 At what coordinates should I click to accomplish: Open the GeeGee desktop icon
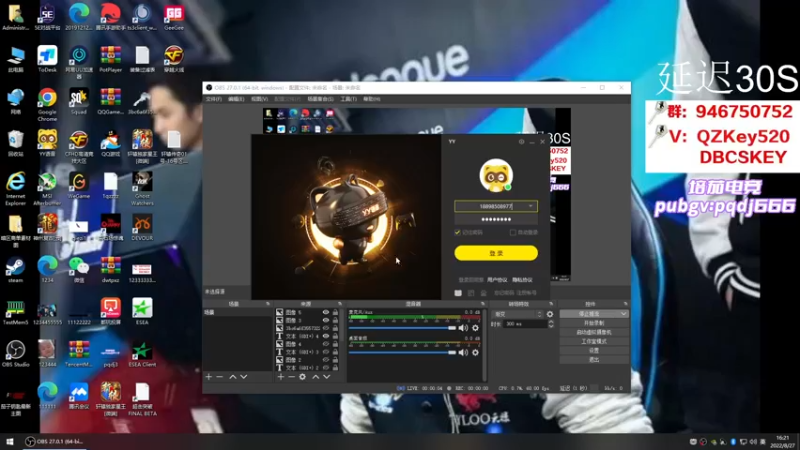tap(173, 17)
